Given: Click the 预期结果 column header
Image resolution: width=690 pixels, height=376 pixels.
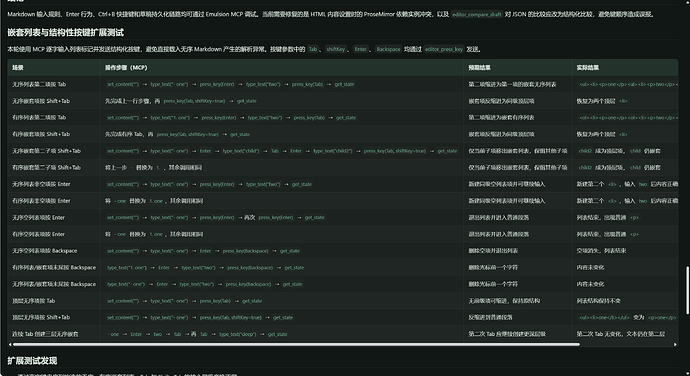Looking at the screenshot, I should point(479,68).
